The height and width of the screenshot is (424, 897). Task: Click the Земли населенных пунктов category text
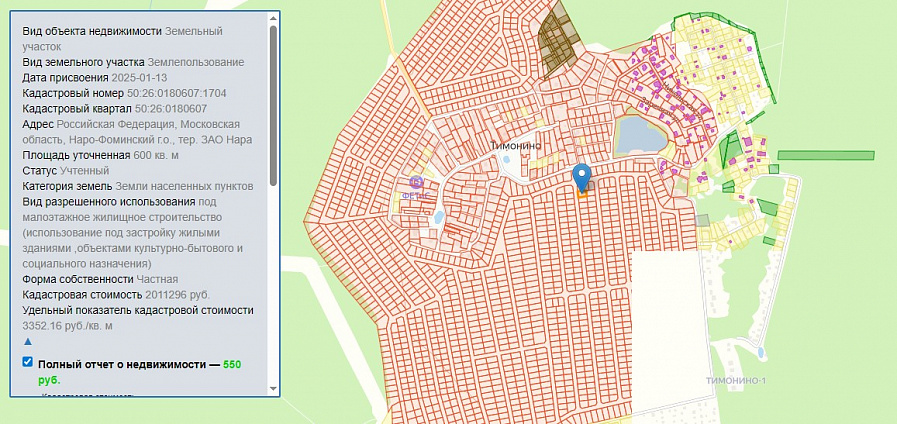[x=184, y=186]
